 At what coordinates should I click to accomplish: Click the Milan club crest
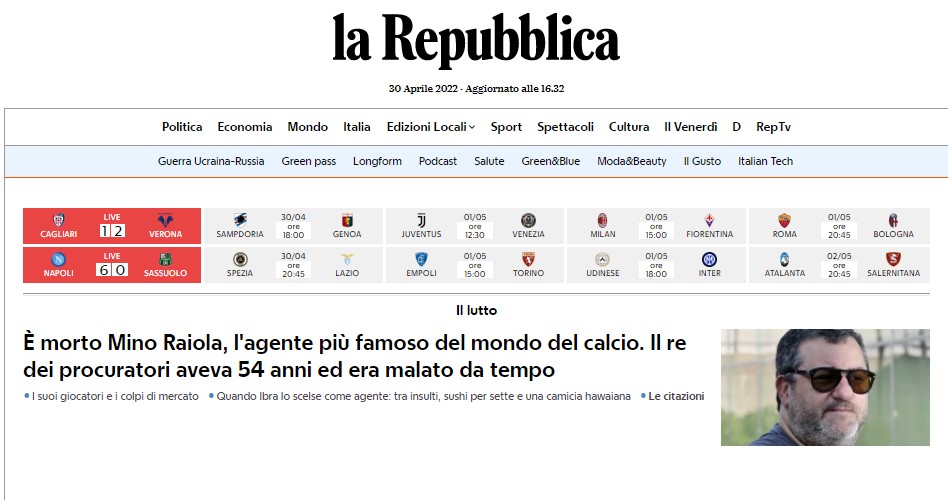pos(603,220)
